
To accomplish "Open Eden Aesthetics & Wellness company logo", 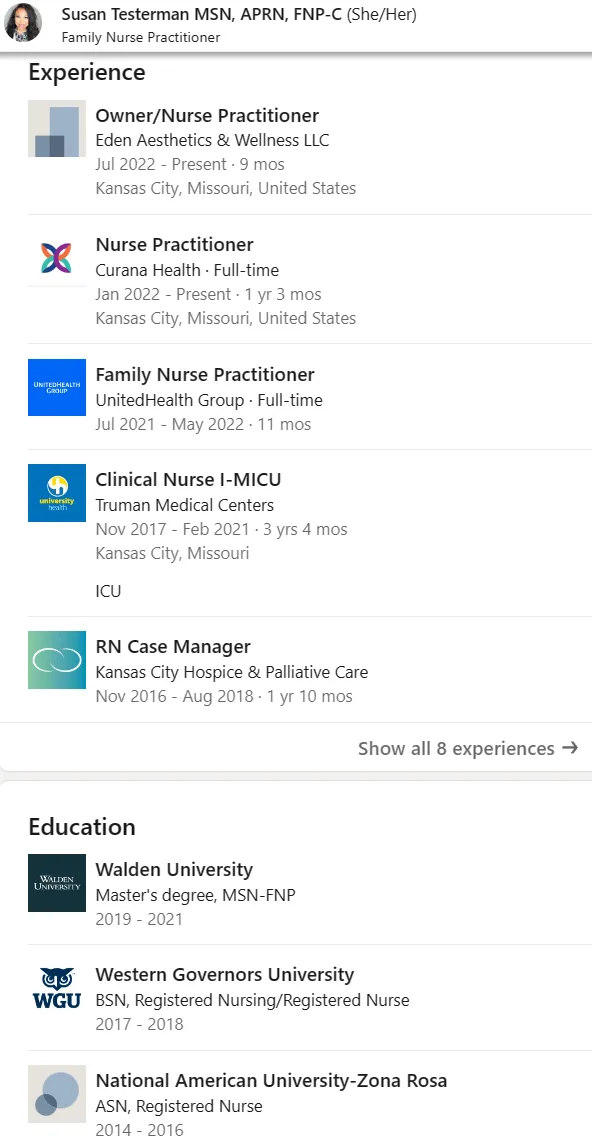I will [x=57, y=128].
